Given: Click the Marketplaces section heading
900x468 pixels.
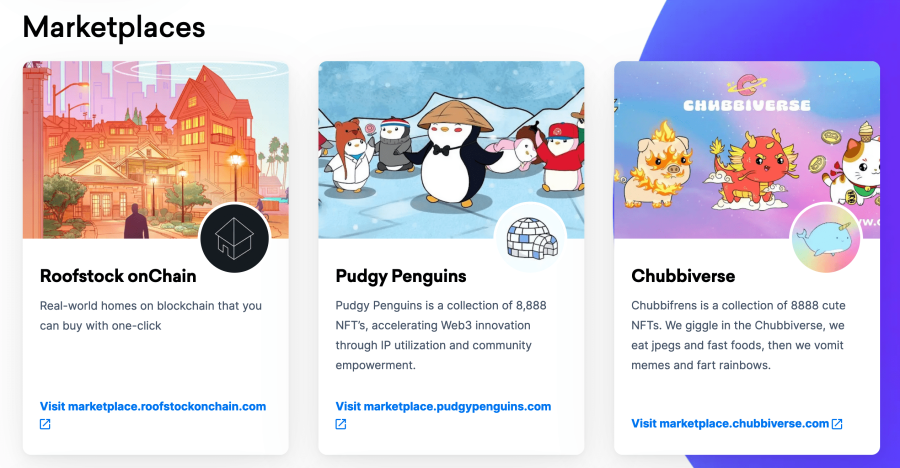Looking at the screenshot, I should point(114,28).
